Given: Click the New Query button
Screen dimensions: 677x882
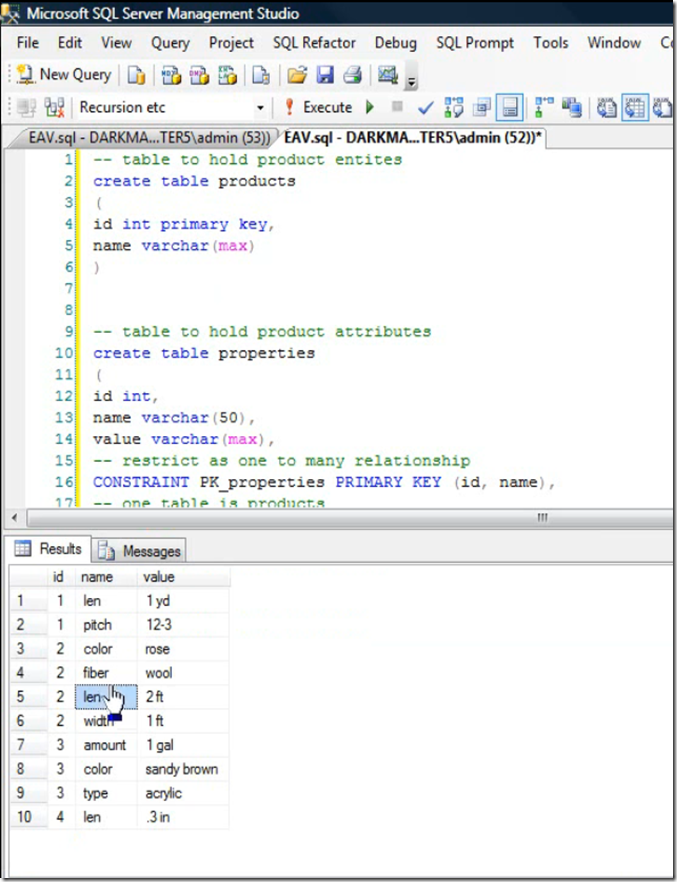Looking at the screenshot, I should click(x=64, y=74).
